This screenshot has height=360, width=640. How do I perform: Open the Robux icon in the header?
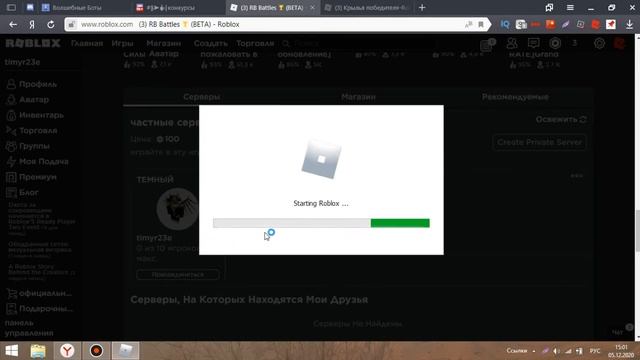(555, 43)
